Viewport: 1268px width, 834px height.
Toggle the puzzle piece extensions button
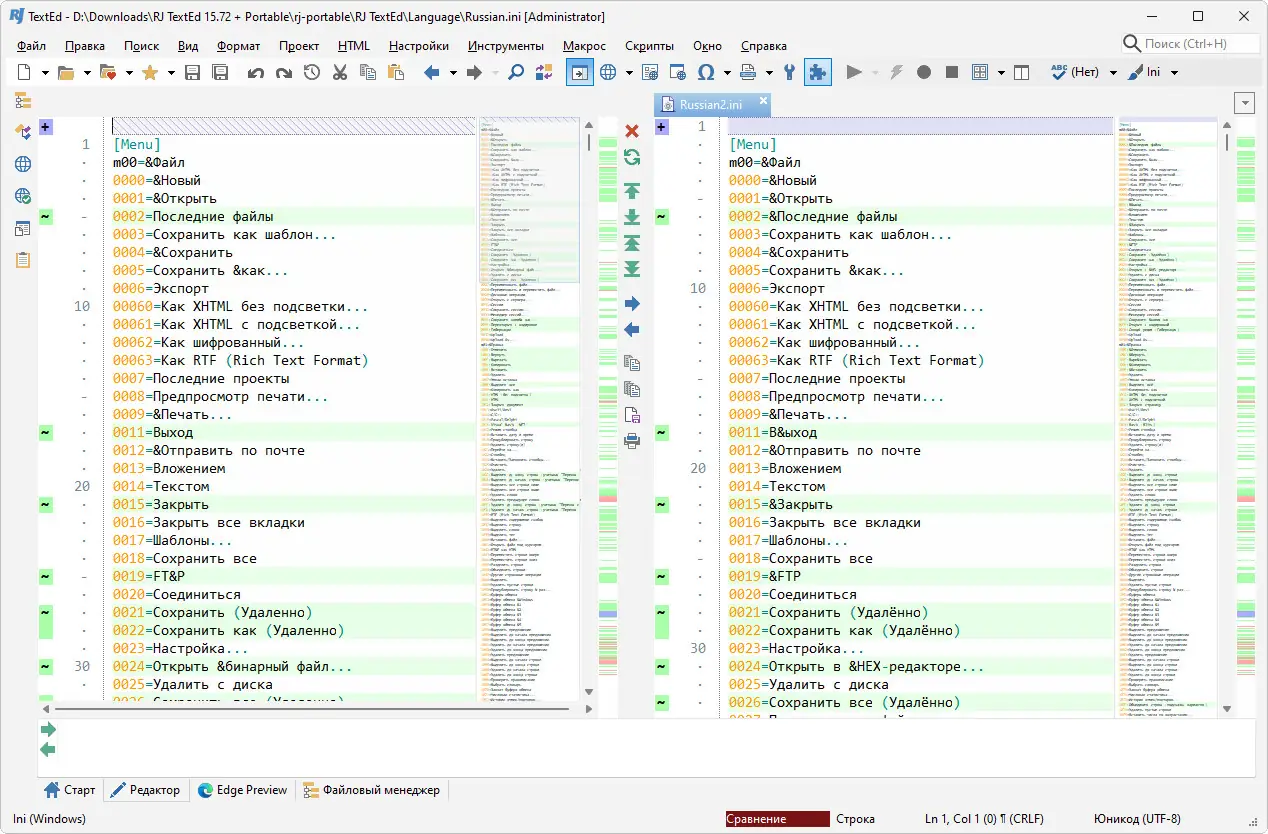coord(817,72)
